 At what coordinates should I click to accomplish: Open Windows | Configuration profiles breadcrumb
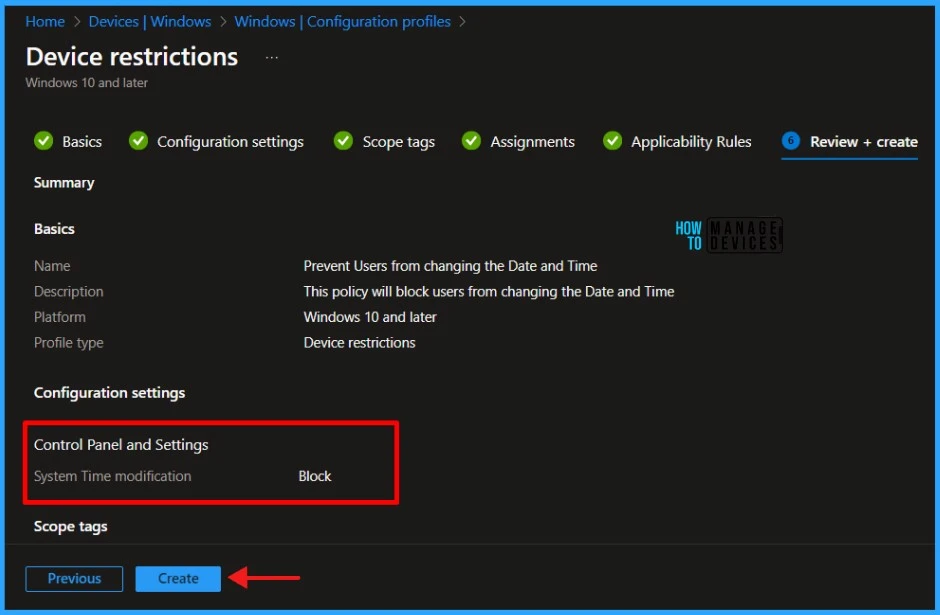coord(342,22)
